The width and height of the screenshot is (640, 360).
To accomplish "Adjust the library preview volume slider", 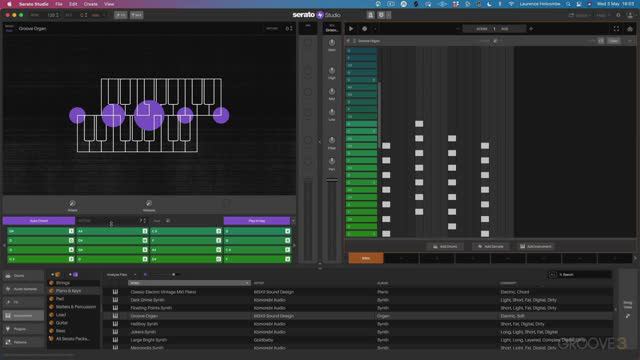I will point(173,275).
